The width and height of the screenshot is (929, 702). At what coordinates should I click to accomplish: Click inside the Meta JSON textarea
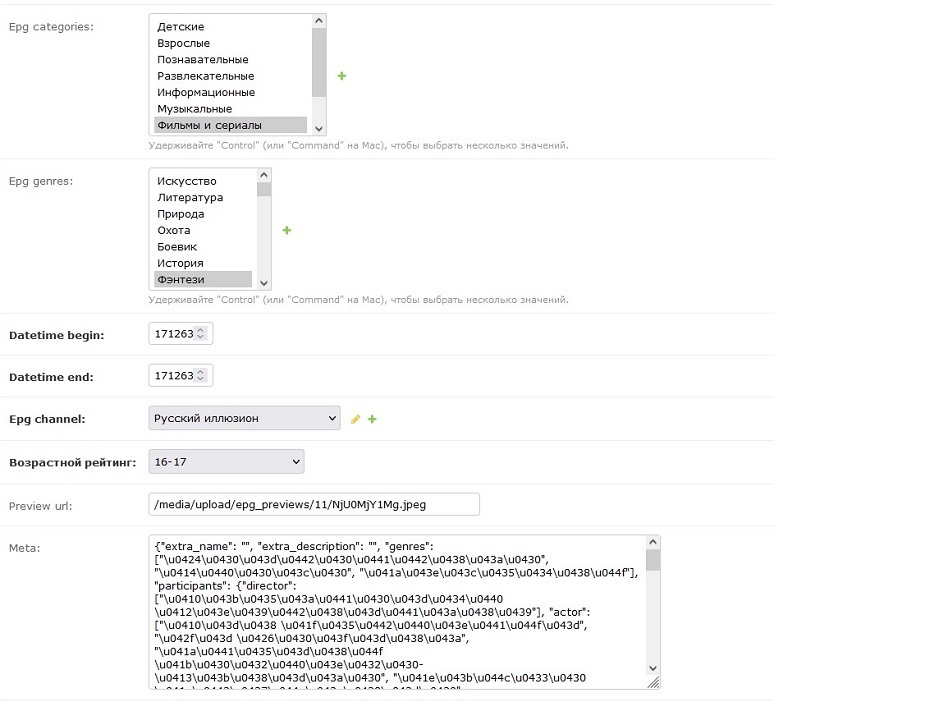tap(397, 612)
